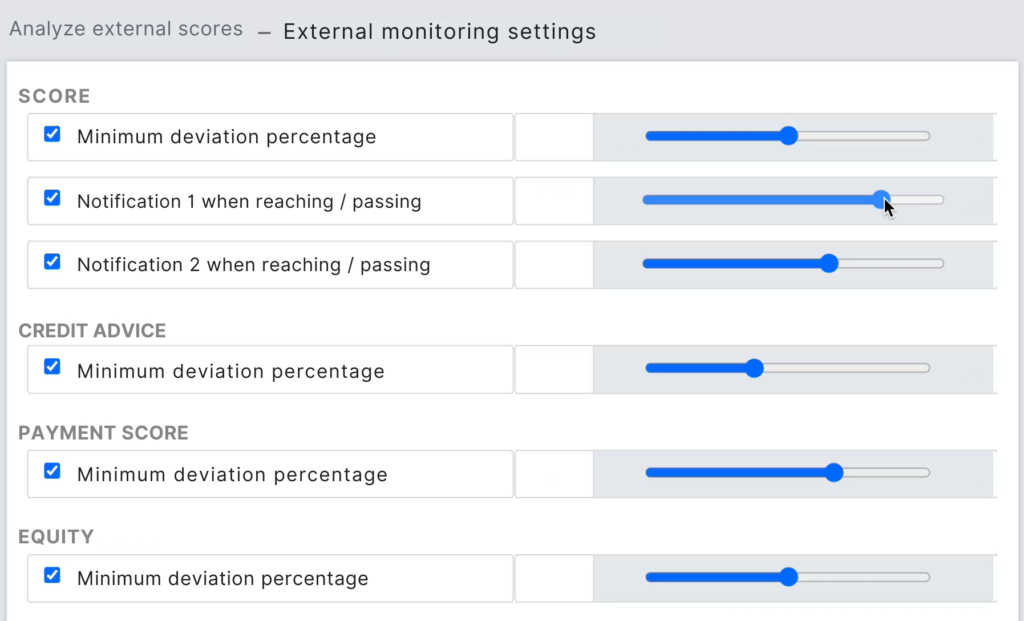Disable Notification 2 when reaching / passing

(x=53, y=263)
